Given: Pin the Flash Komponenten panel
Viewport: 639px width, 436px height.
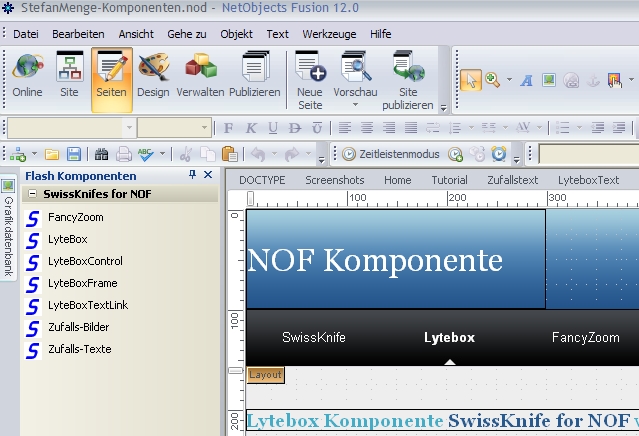Looking at the screenshot, I should coord(193,175).
